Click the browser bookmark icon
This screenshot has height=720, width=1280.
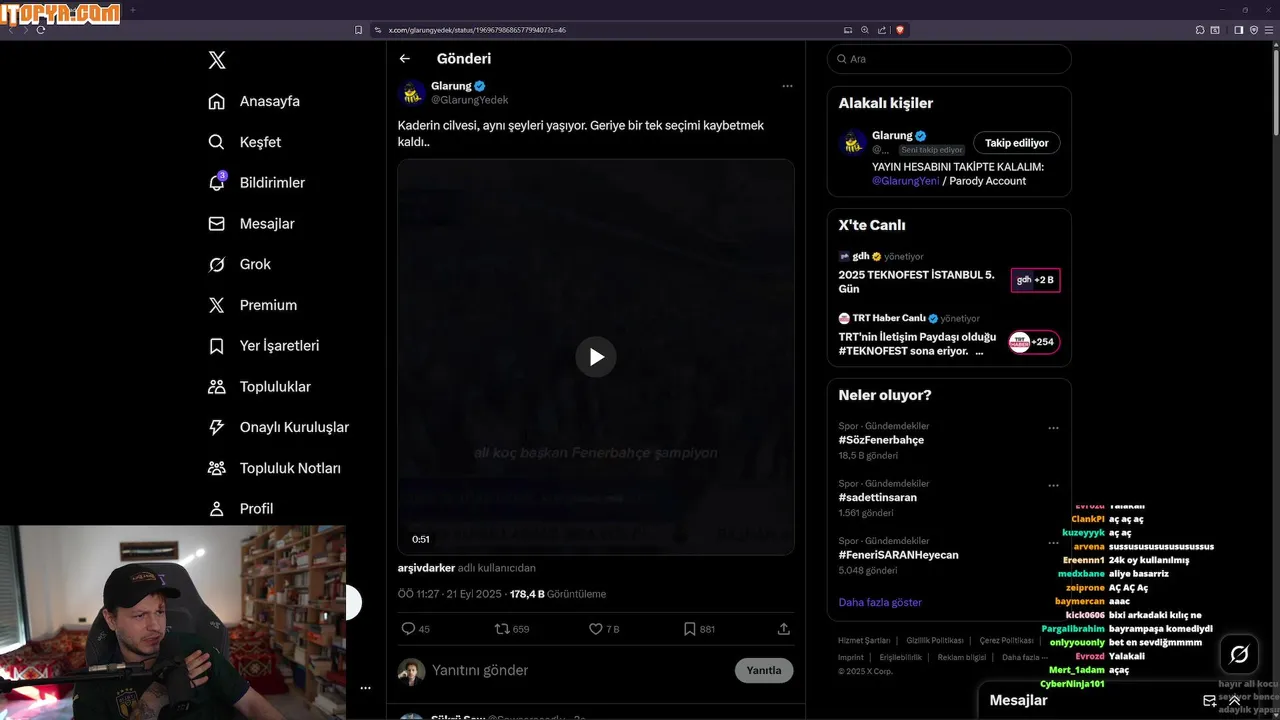pyautogui.click(x=358, y=30)
